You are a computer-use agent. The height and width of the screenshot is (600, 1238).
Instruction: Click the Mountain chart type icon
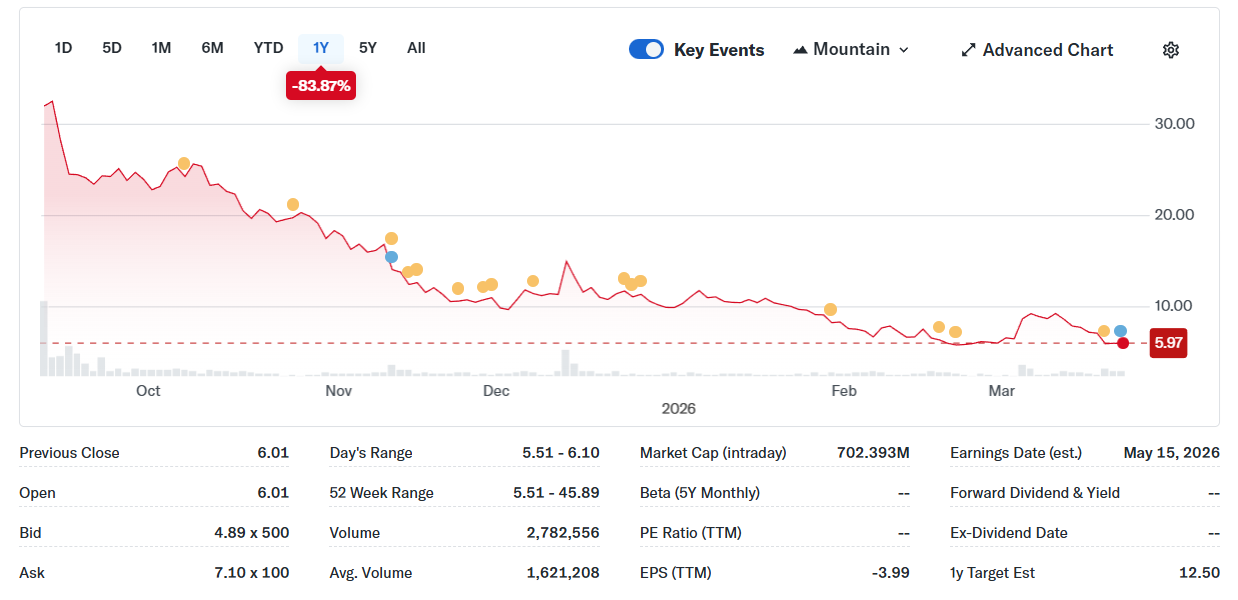(x=800, y=50)
